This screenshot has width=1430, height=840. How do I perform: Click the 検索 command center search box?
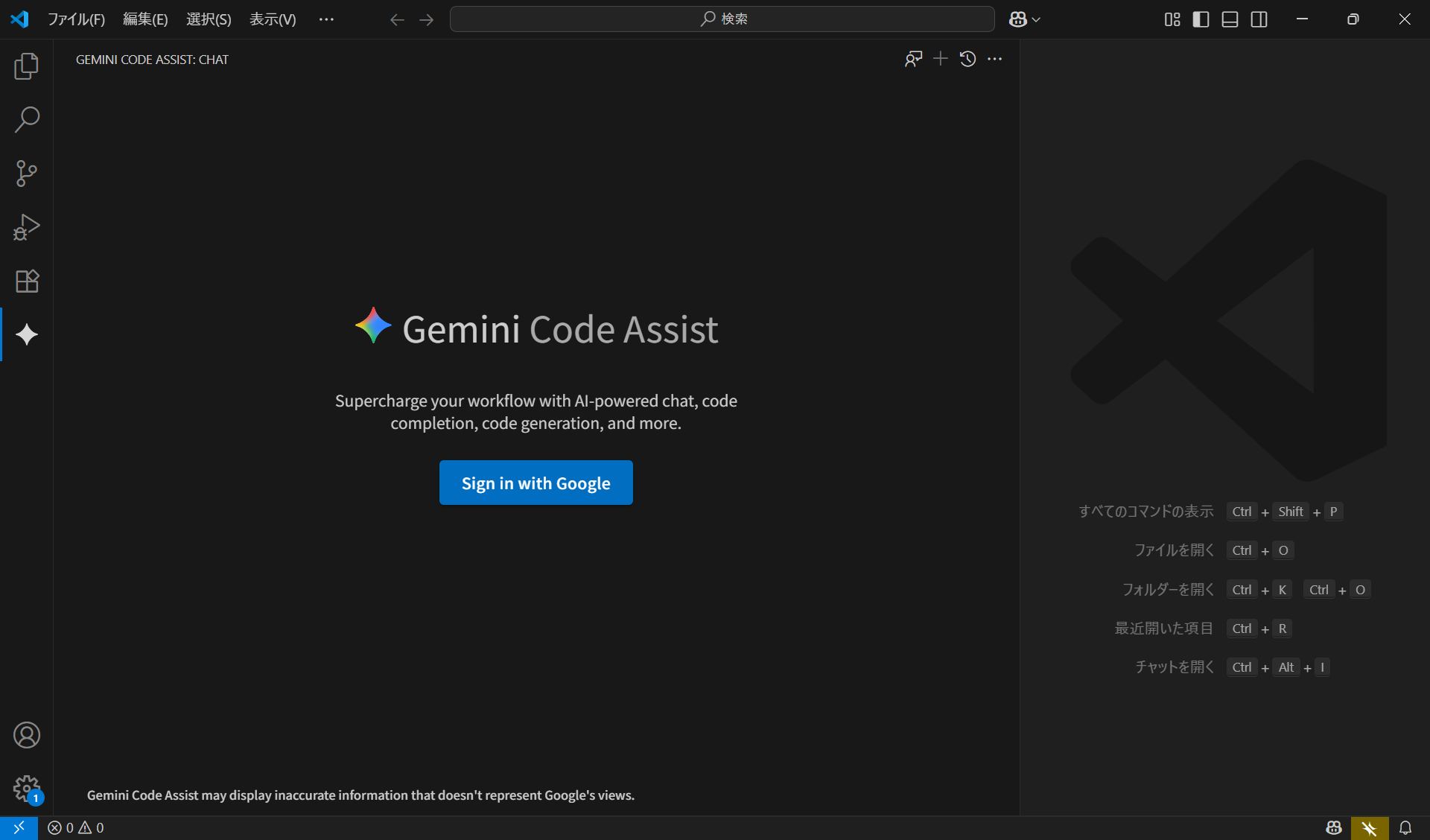(x=722, y=19)
